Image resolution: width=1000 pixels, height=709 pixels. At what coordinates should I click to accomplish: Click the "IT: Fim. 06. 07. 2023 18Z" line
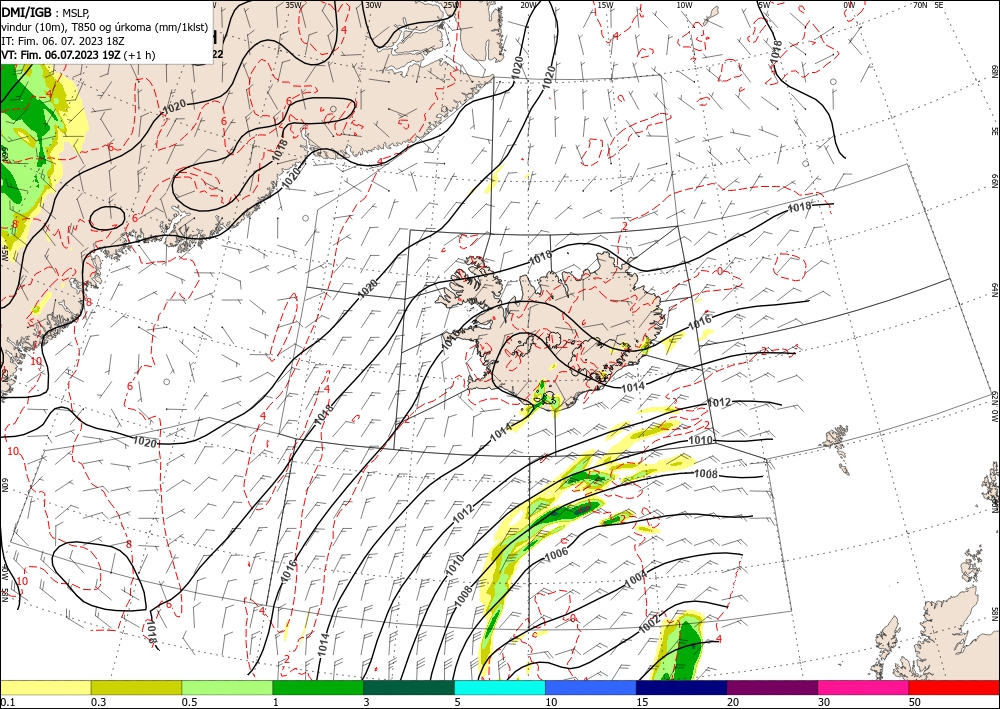point(62,41)
